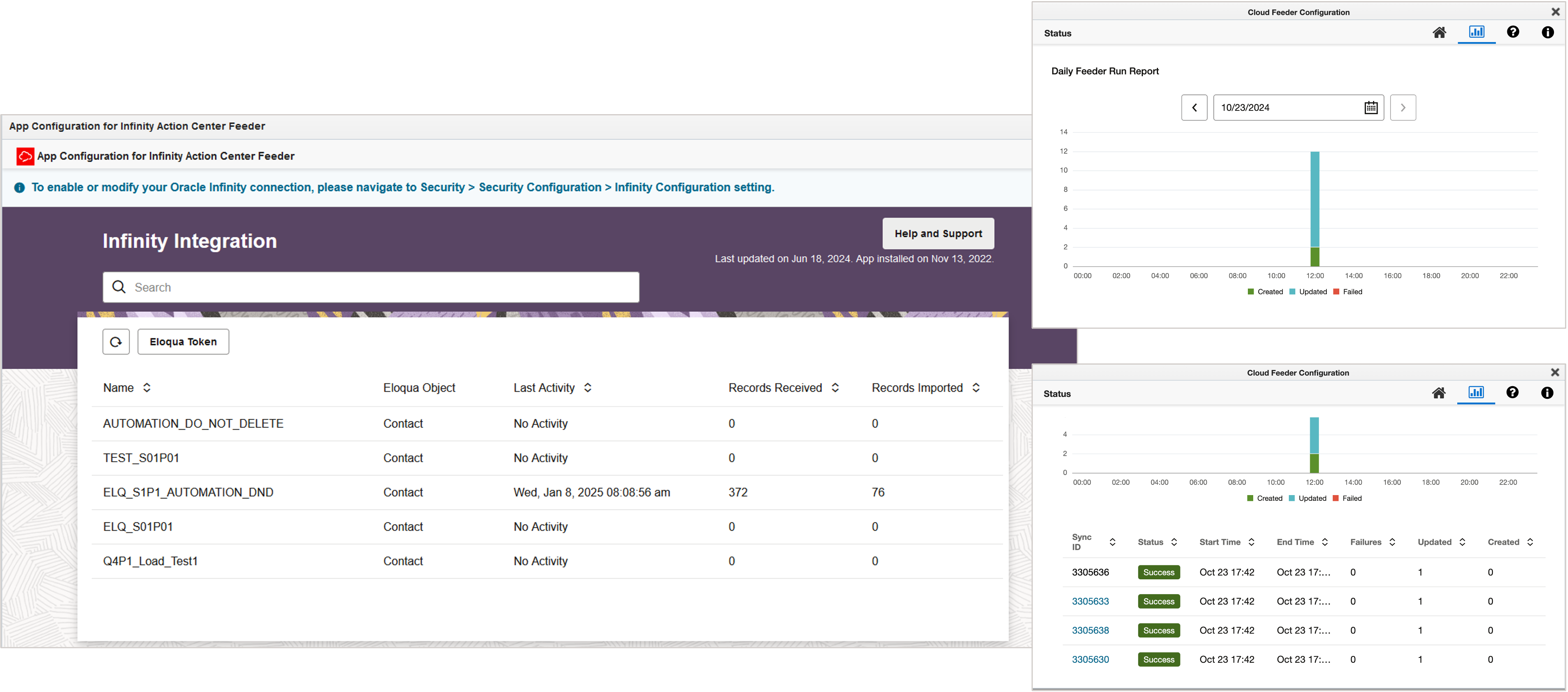
Task: Close the lower Cloud Feeder Configuration window
Action: pos(1555,373)
